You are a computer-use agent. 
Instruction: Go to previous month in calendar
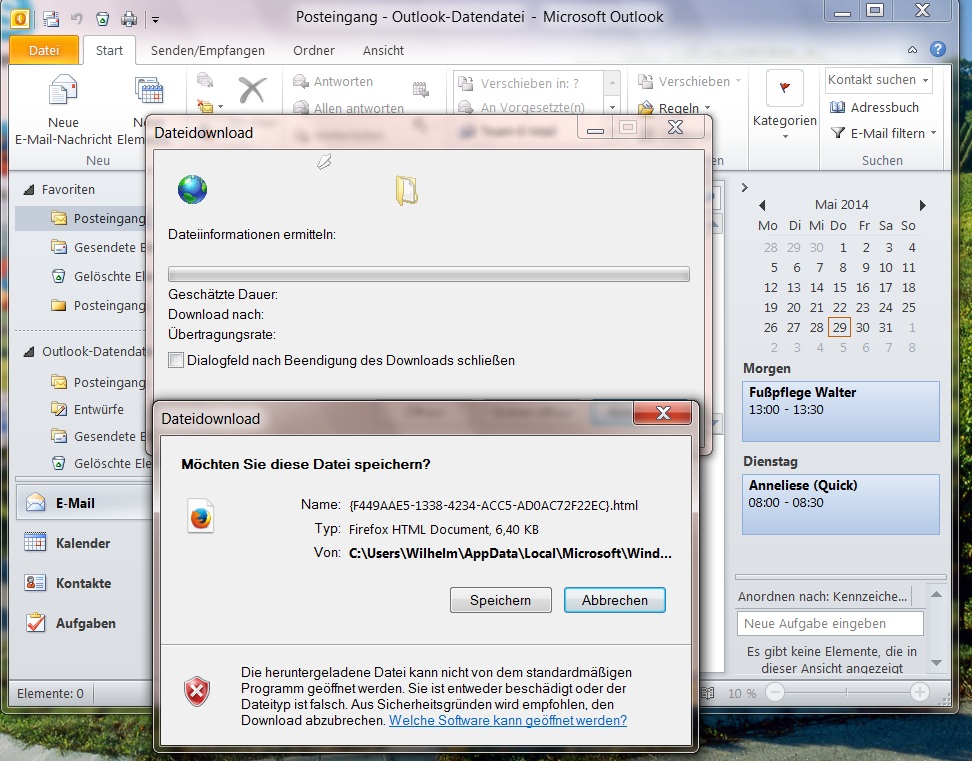tap(762, 205)
